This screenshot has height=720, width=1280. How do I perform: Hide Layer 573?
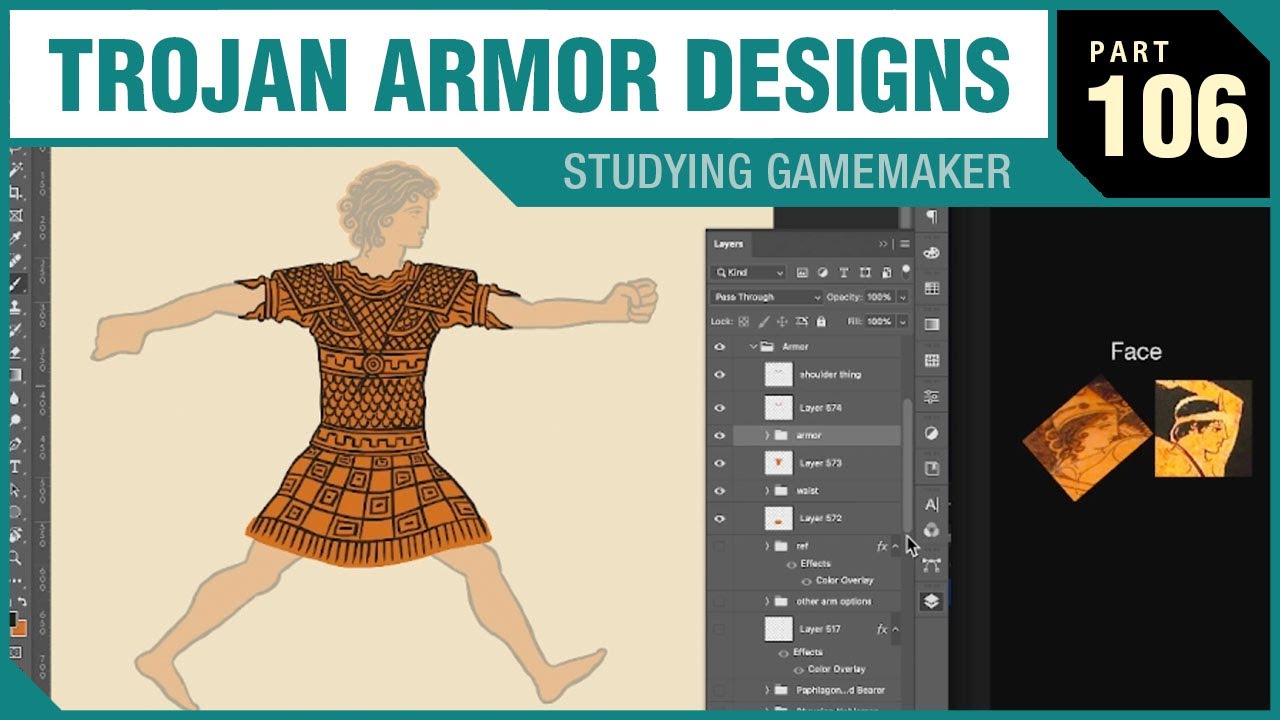[x=719, y=463]
